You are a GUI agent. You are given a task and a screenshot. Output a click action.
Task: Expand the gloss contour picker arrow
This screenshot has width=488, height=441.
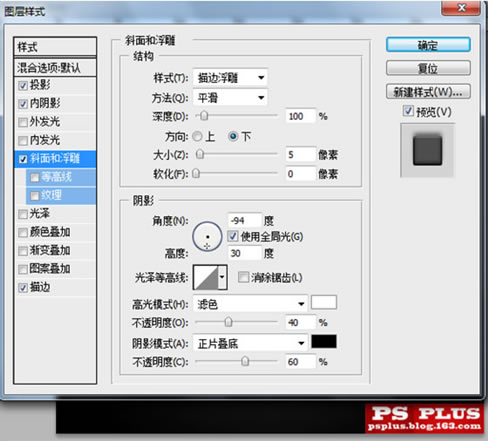point(222,277)
